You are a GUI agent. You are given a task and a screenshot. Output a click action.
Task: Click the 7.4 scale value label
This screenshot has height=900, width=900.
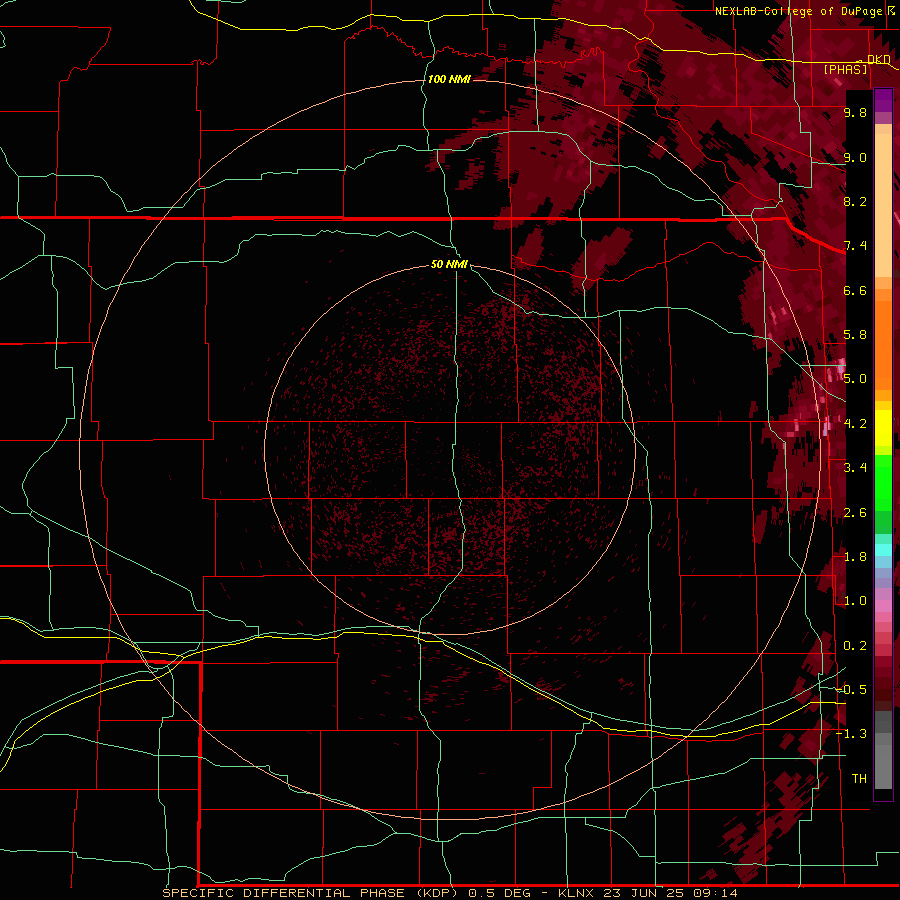855,246
